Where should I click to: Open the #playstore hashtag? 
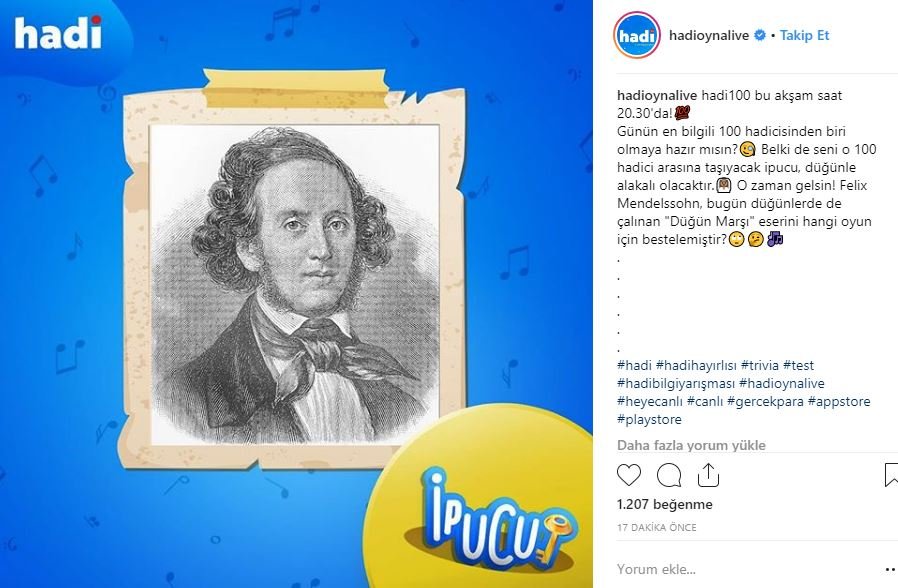[x=649, y=420]
